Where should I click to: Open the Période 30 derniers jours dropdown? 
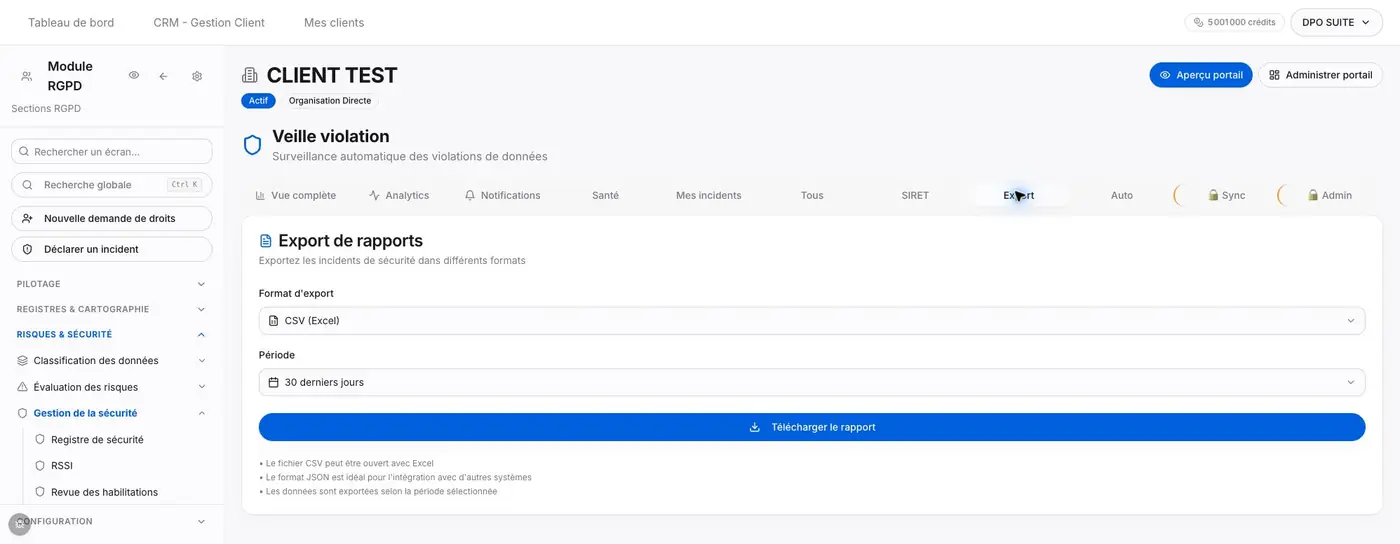[812, 382]
